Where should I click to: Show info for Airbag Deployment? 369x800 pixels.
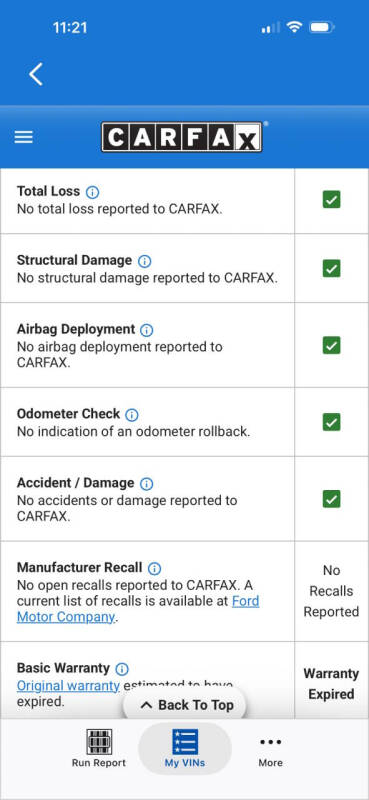(146, 330)
